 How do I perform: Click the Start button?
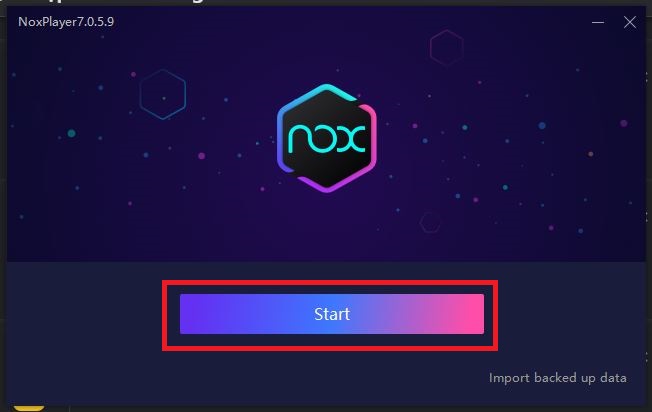click(332, 314)
